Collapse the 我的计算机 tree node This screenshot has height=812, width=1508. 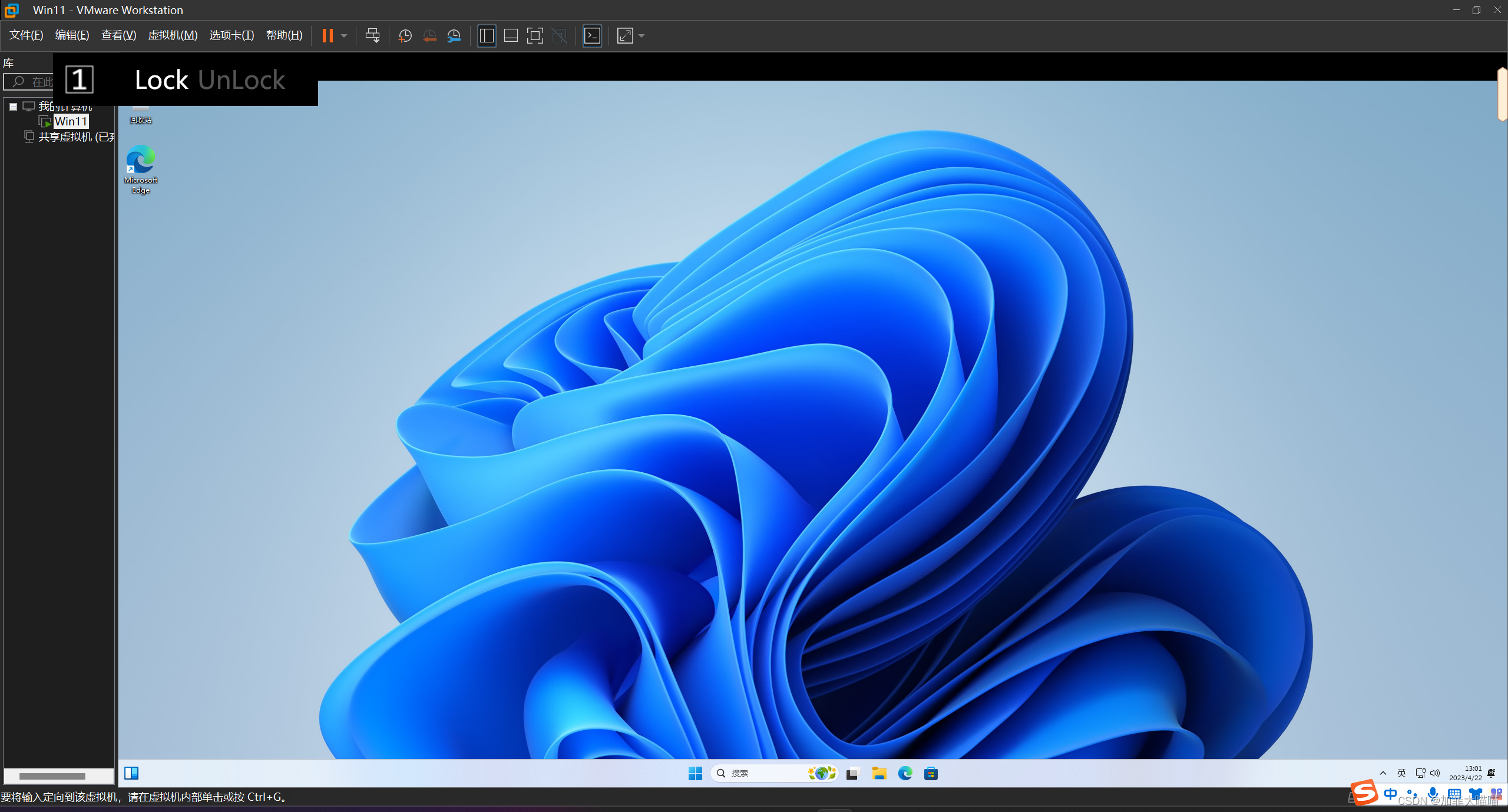(13, 107)
